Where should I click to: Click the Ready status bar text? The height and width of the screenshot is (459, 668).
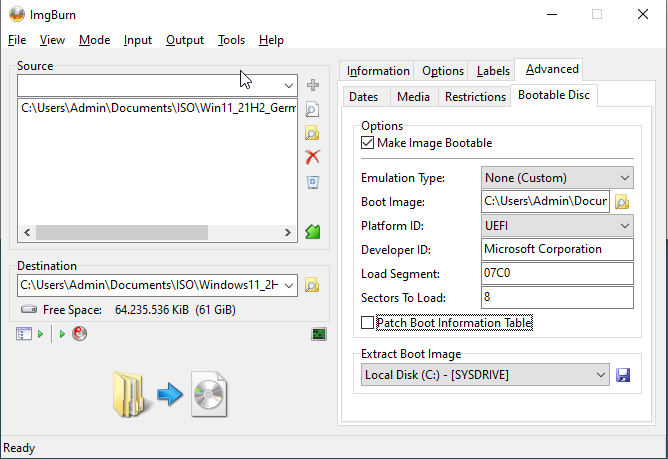point(19,448)
